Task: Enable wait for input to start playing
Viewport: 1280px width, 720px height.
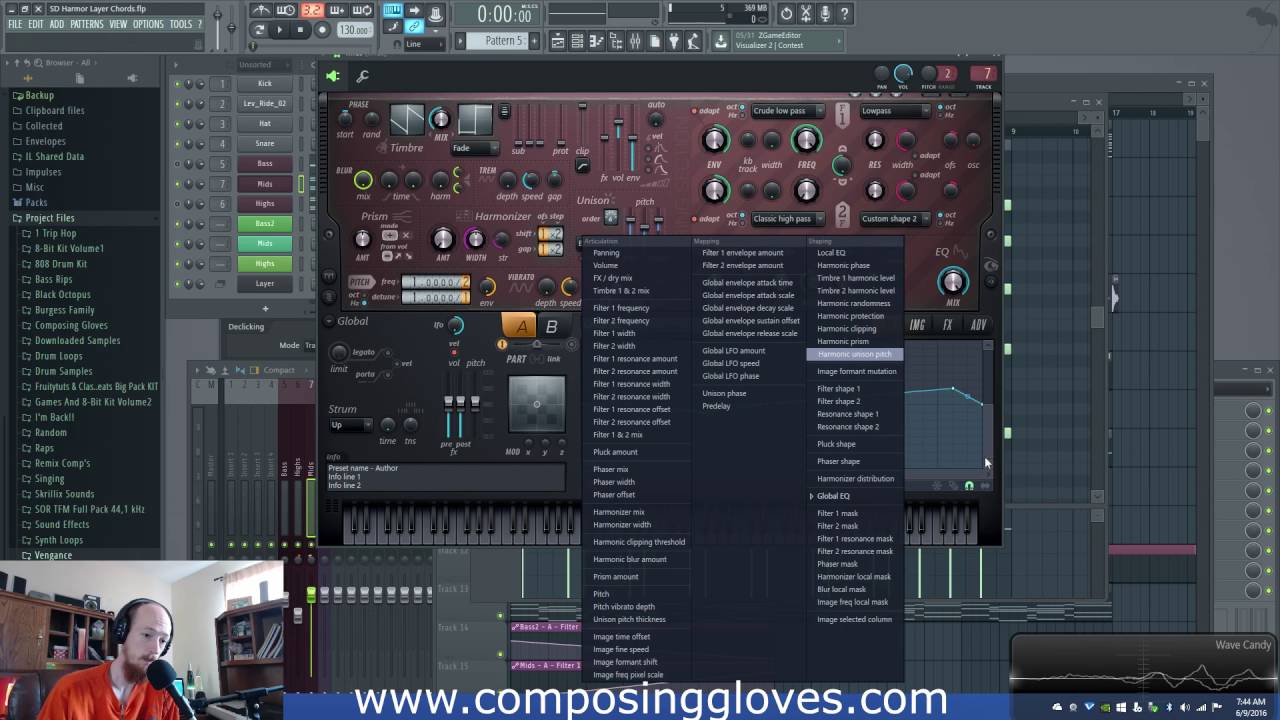Action: [286, 11]
